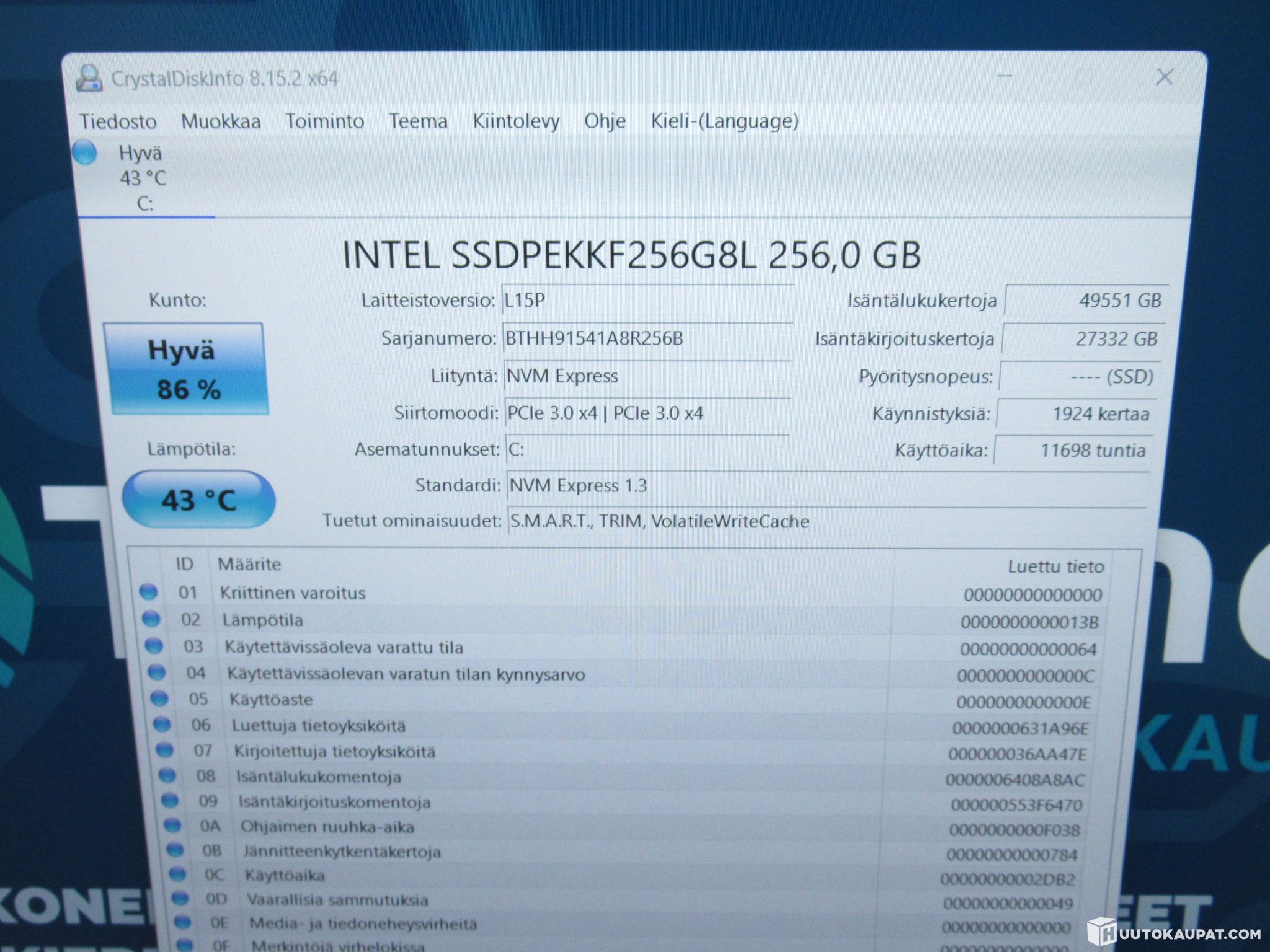Select the Vaarallisia sammutuksia attribute name
Screen dimensions: 1270x952
338,899
